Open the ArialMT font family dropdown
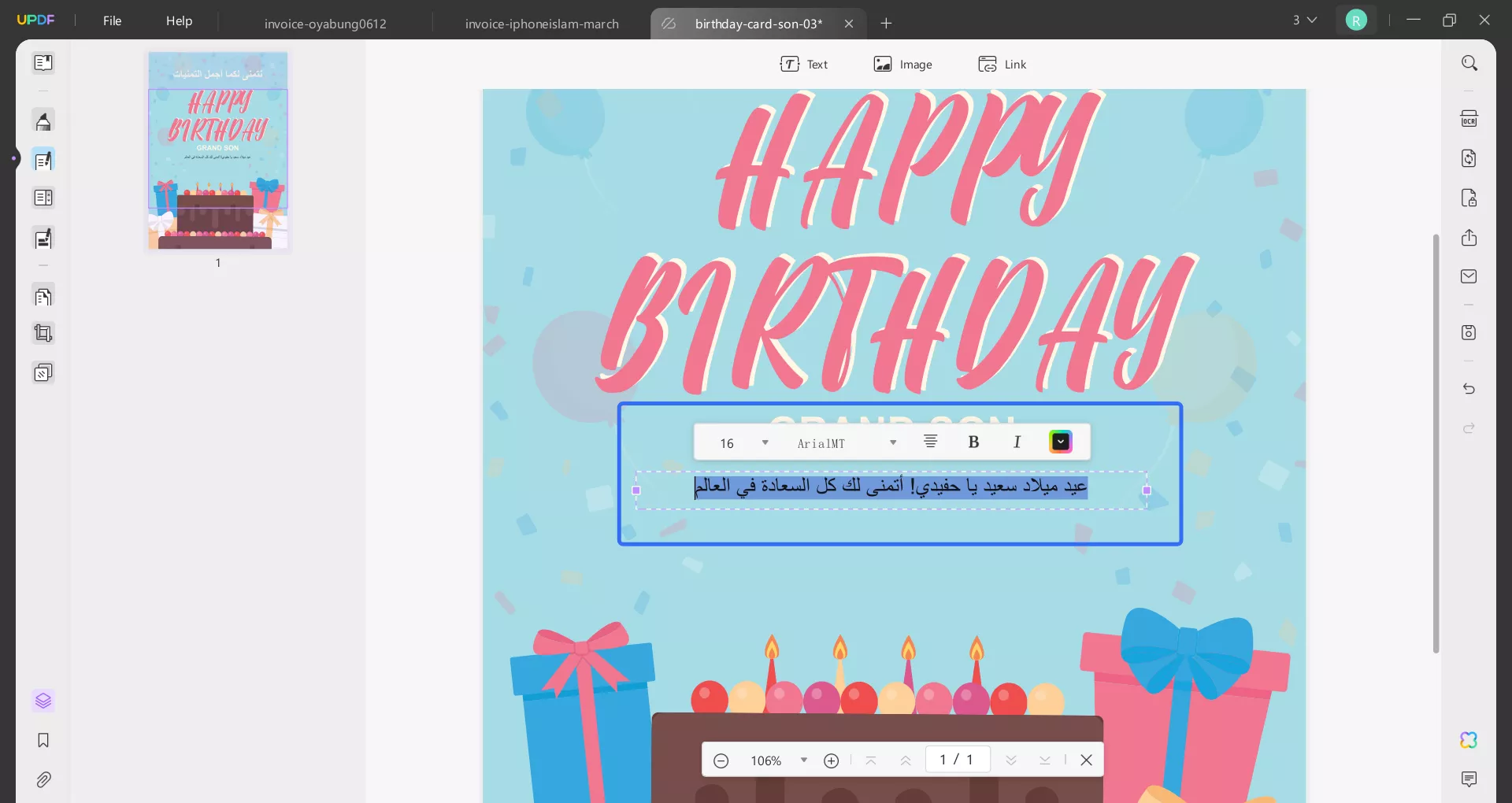 tap(894, 442)
